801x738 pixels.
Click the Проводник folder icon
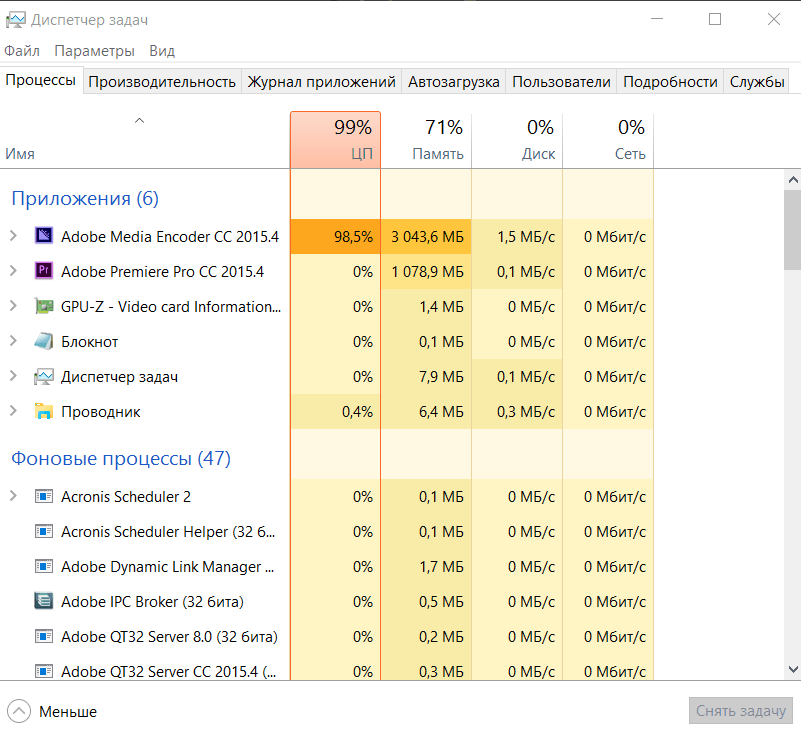pyautogui.click(x=44, y=411)
